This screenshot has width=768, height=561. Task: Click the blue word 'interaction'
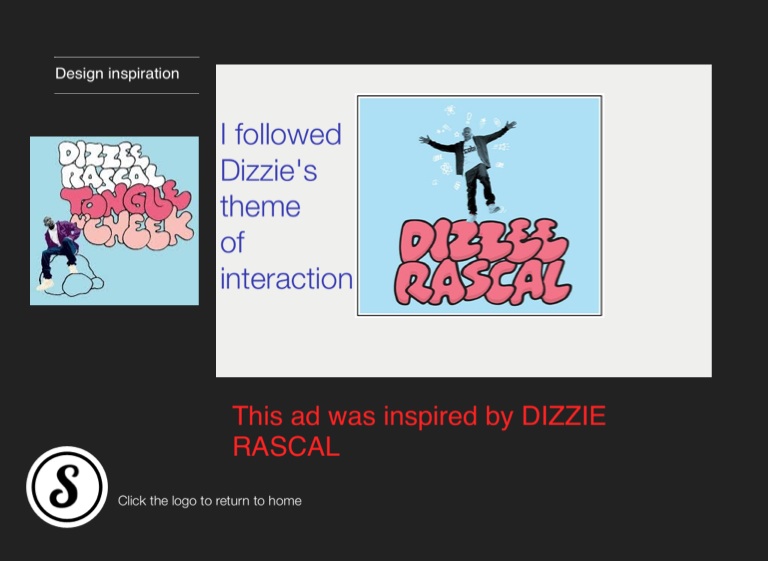286,278
